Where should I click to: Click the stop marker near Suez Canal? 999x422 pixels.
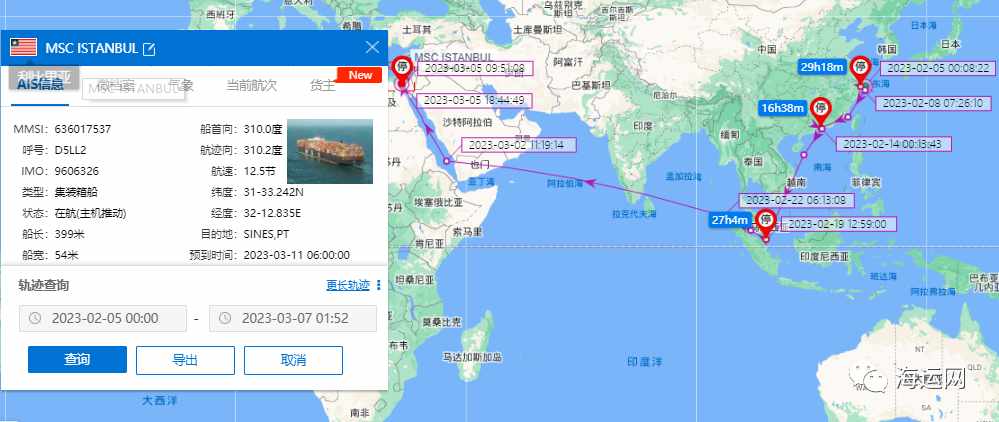(402, 68)
